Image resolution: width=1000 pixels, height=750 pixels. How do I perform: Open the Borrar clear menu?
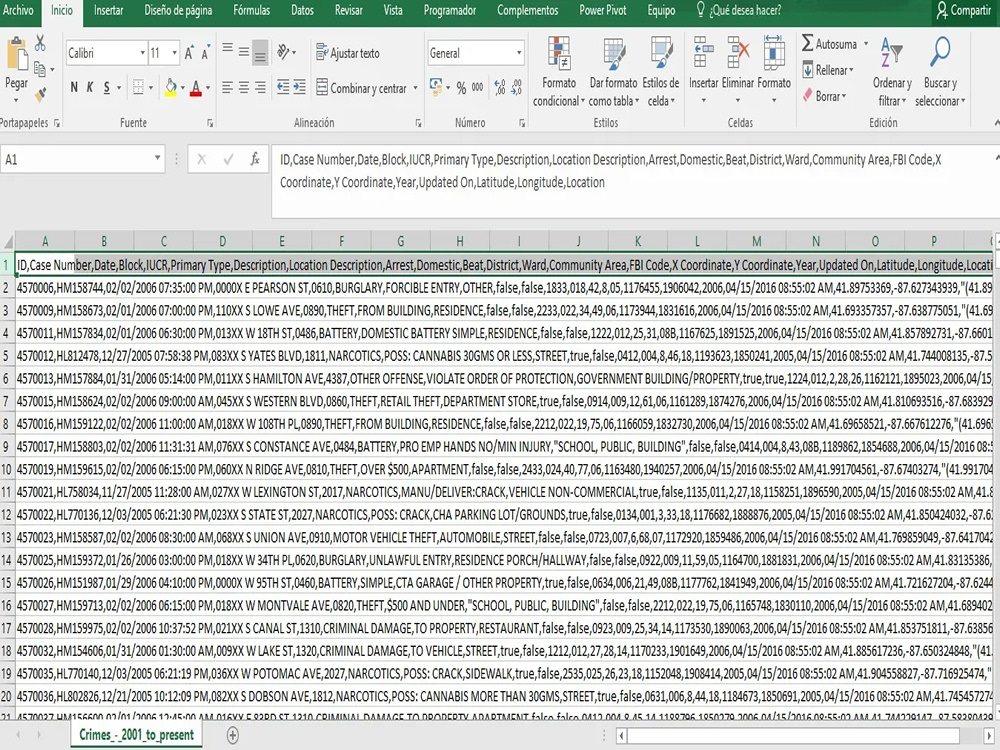click(824, 96)
